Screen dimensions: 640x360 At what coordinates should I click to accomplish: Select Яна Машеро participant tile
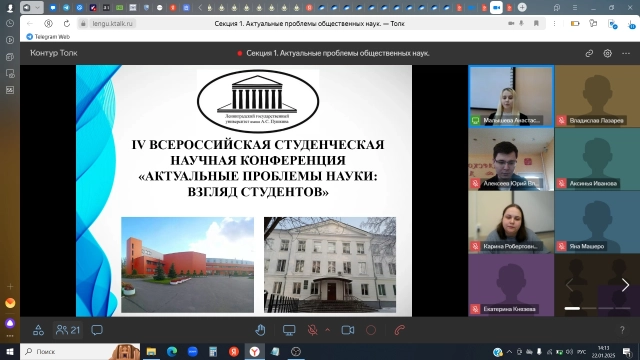[597, 222]
